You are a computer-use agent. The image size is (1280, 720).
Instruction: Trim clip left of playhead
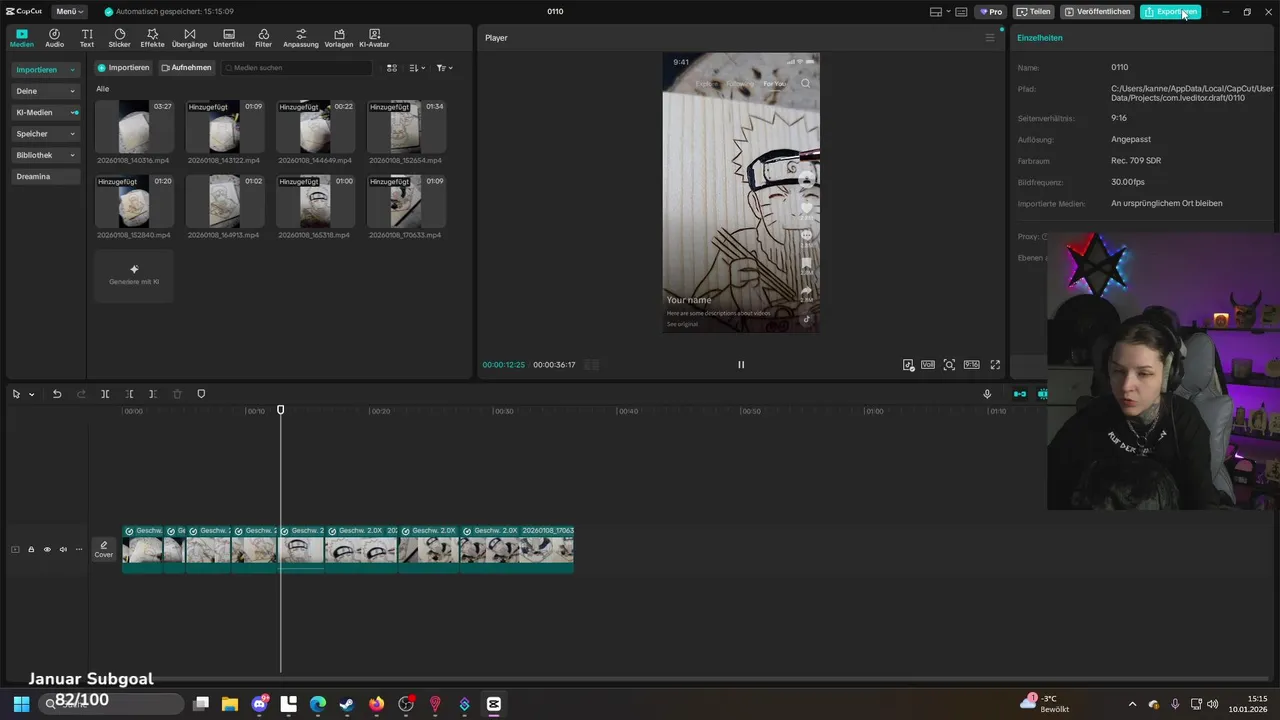click(x=129, y=394)
